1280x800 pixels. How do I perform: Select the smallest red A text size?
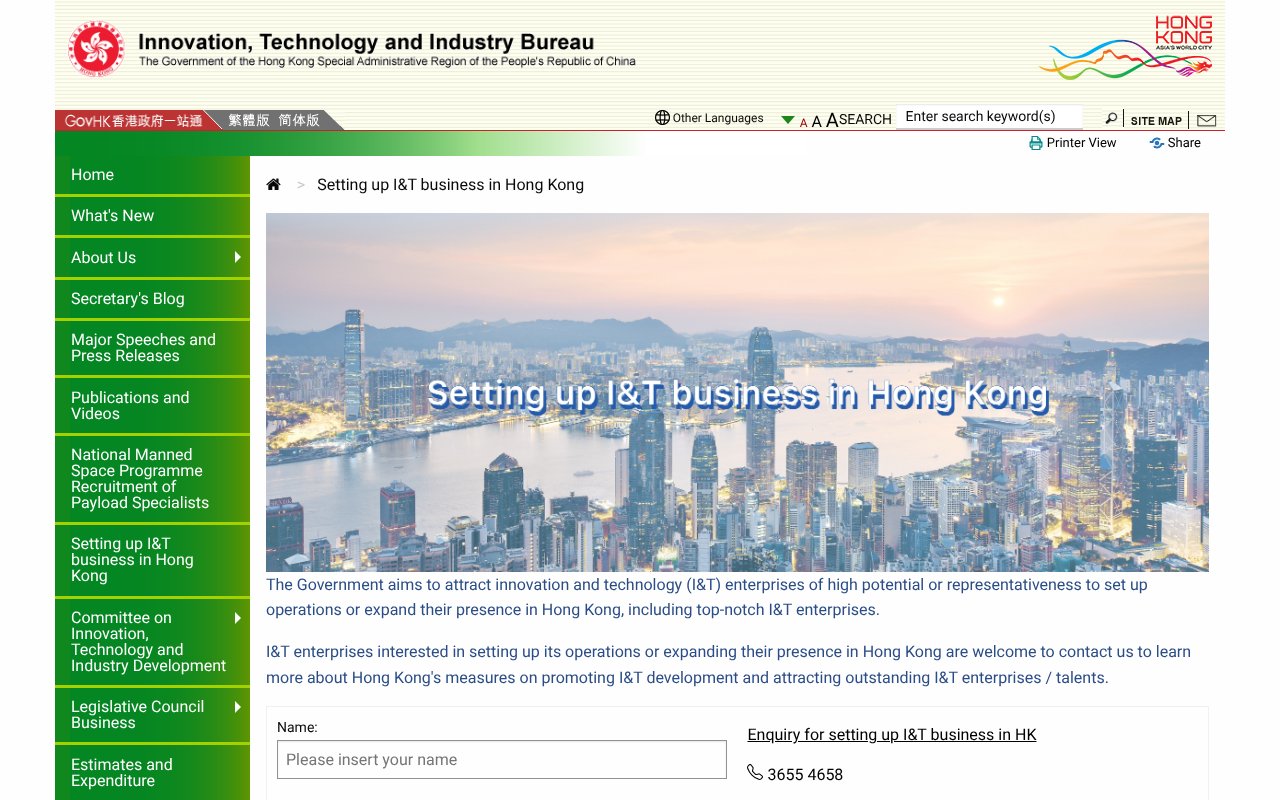coord(803,122)
